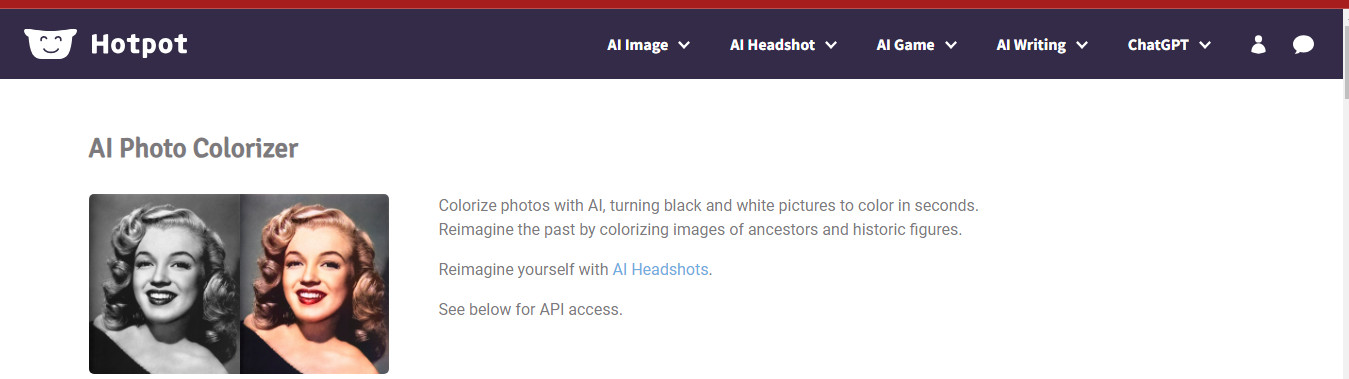Screen dimensions: 1349x379
Task: Open the chat bubble feedback icon
Action: [x=1303, y=45]
